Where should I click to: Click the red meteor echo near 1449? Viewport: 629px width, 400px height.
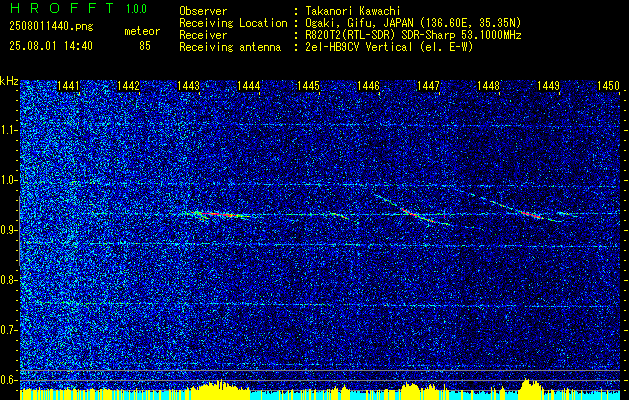530,214
